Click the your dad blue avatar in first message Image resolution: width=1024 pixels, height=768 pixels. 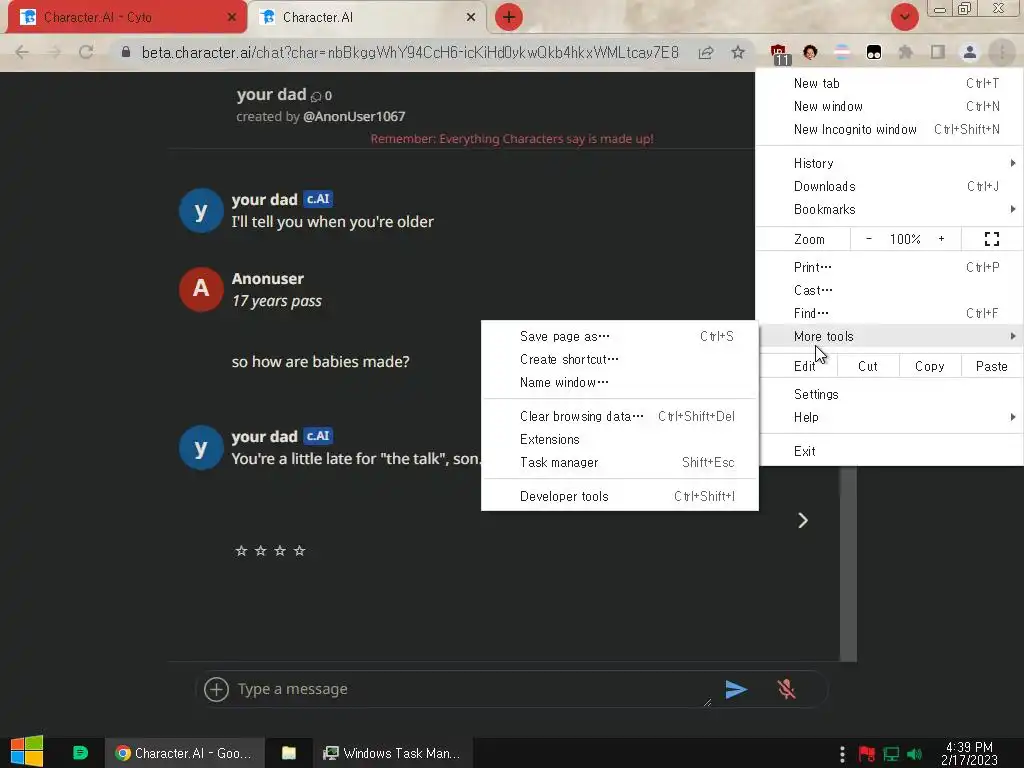201,210
